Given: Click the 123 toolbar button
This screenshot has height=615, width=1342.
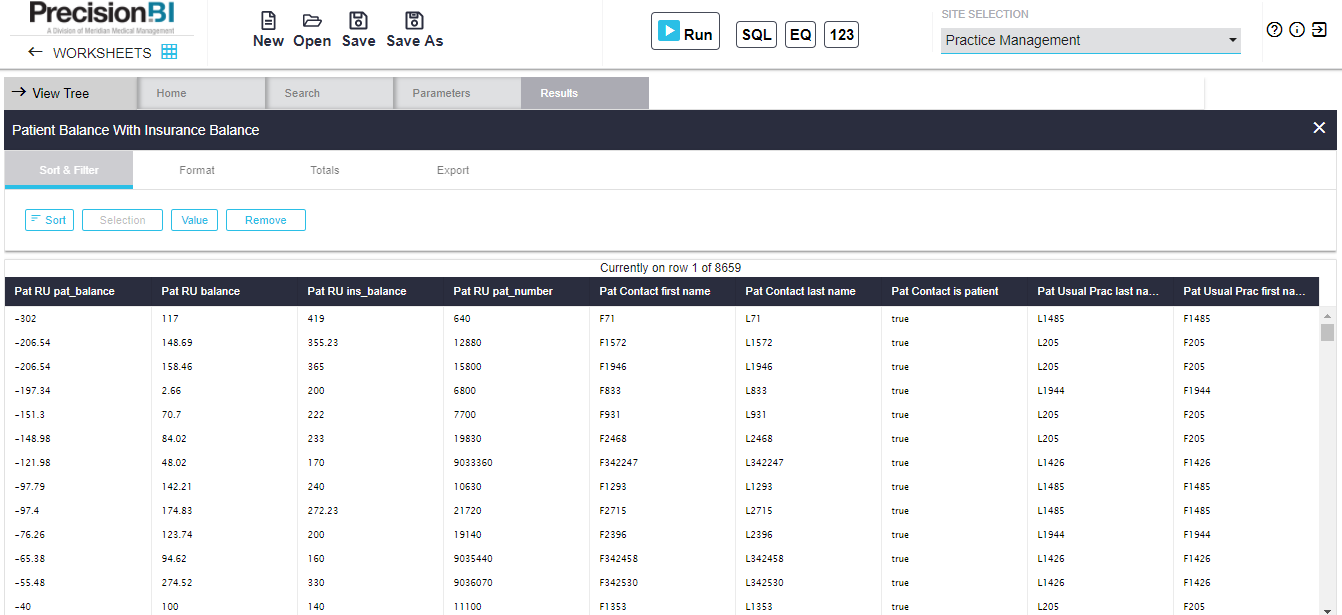Looking at the screenshot, I should (842, 35).
